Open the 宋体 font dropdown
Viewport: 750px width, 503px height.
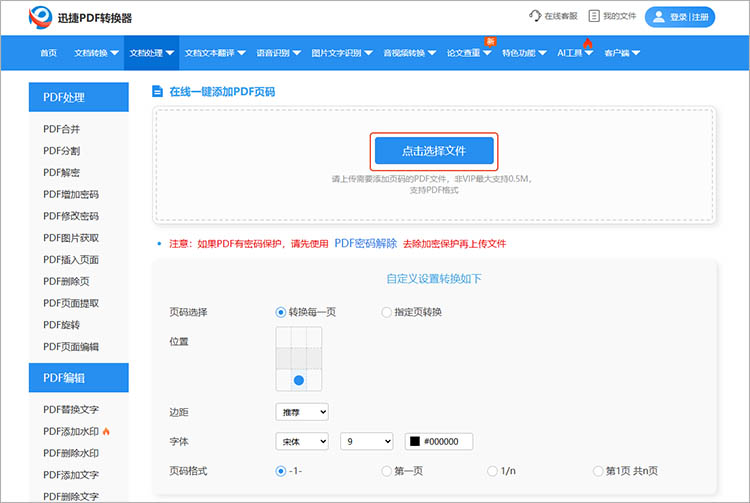(302, 441)
